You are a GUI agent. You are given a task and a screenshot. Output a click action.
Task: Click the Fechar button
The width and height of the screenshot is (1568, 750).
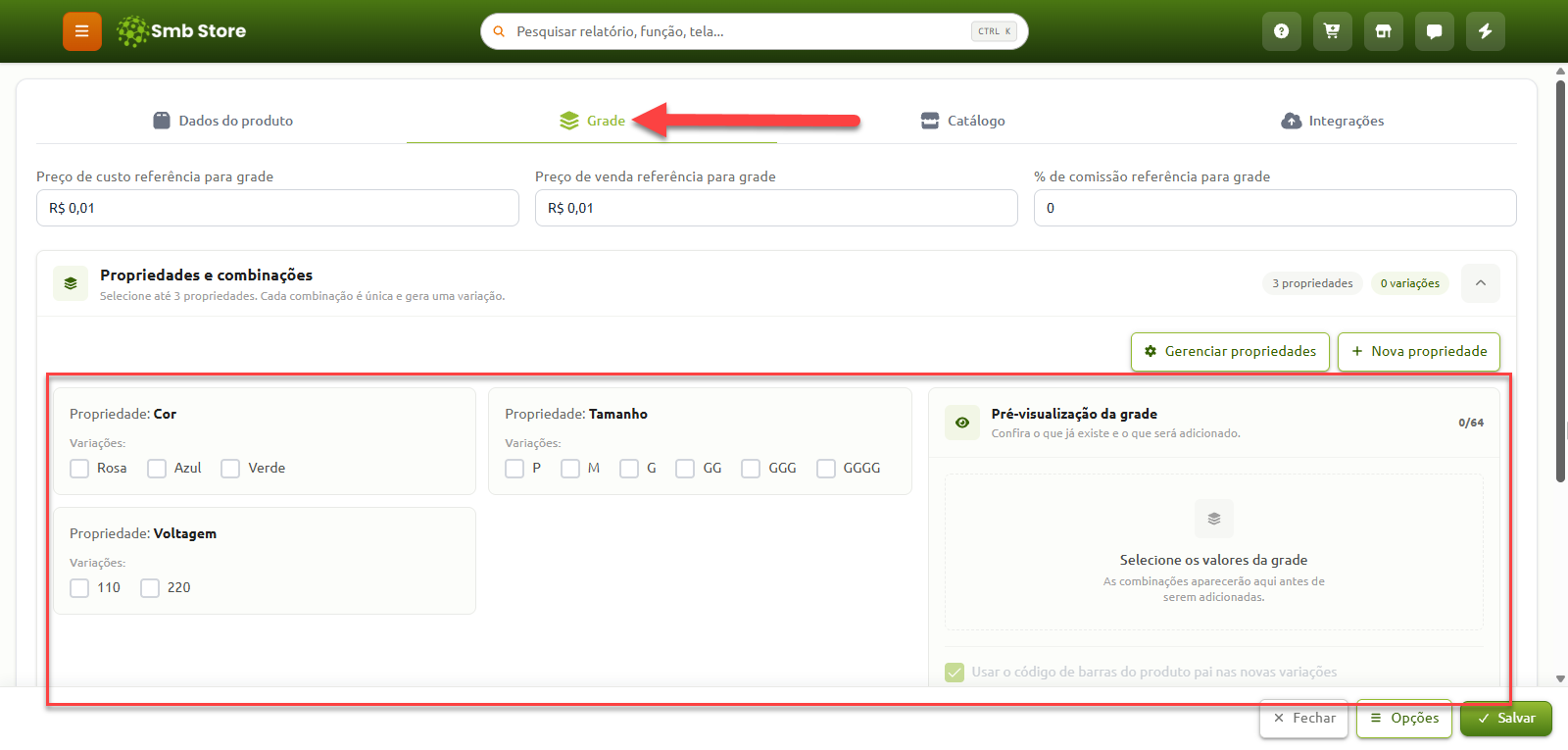click(1303, 719)
